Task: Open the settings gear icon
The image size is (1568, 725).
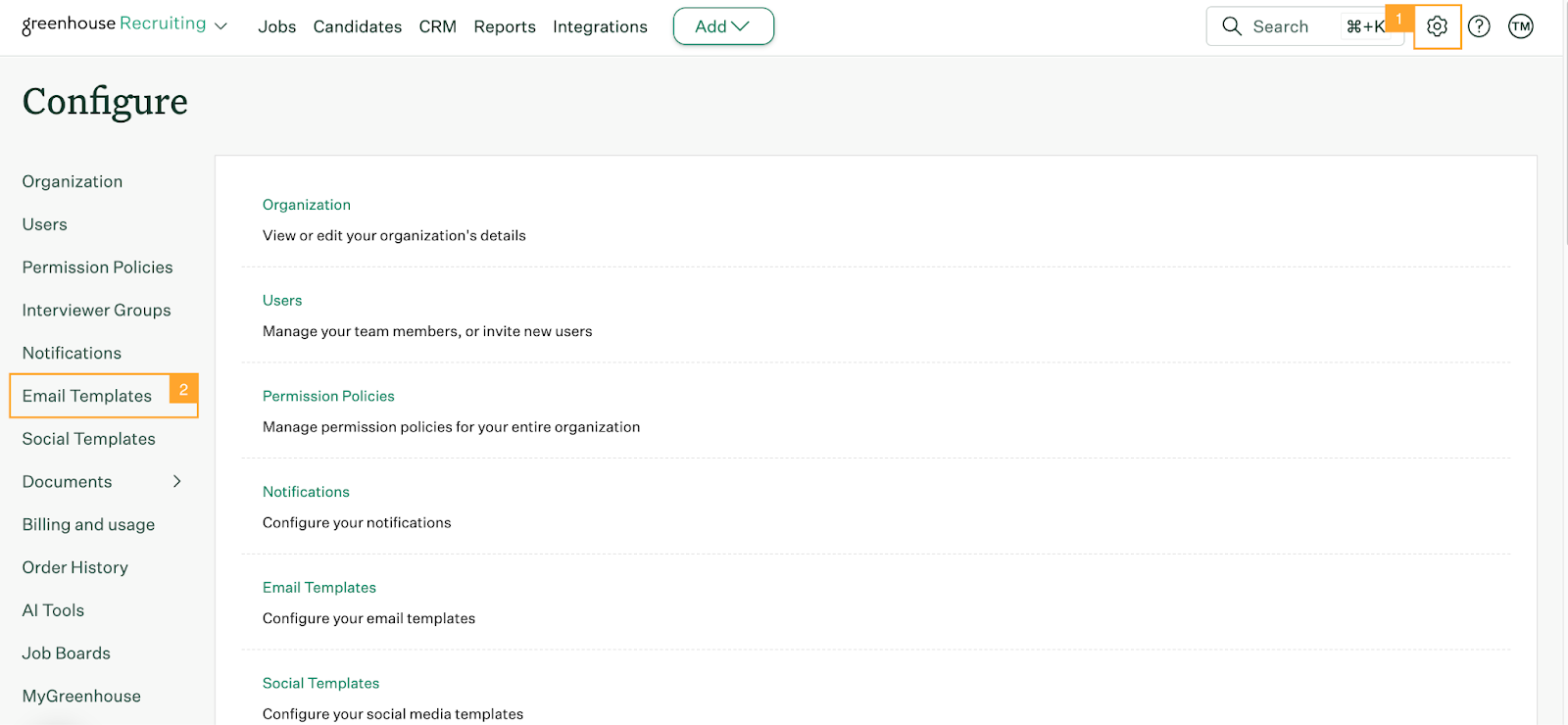Action: (1437, 26)
